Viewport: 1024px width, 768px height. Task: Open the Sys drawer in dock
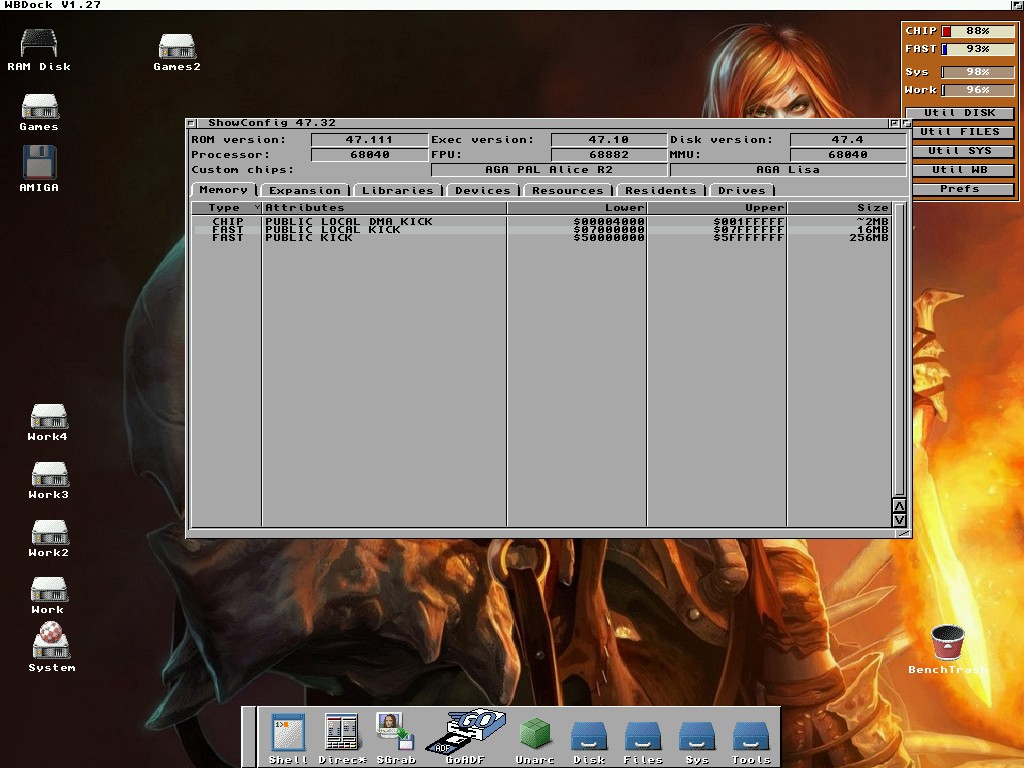697,742
